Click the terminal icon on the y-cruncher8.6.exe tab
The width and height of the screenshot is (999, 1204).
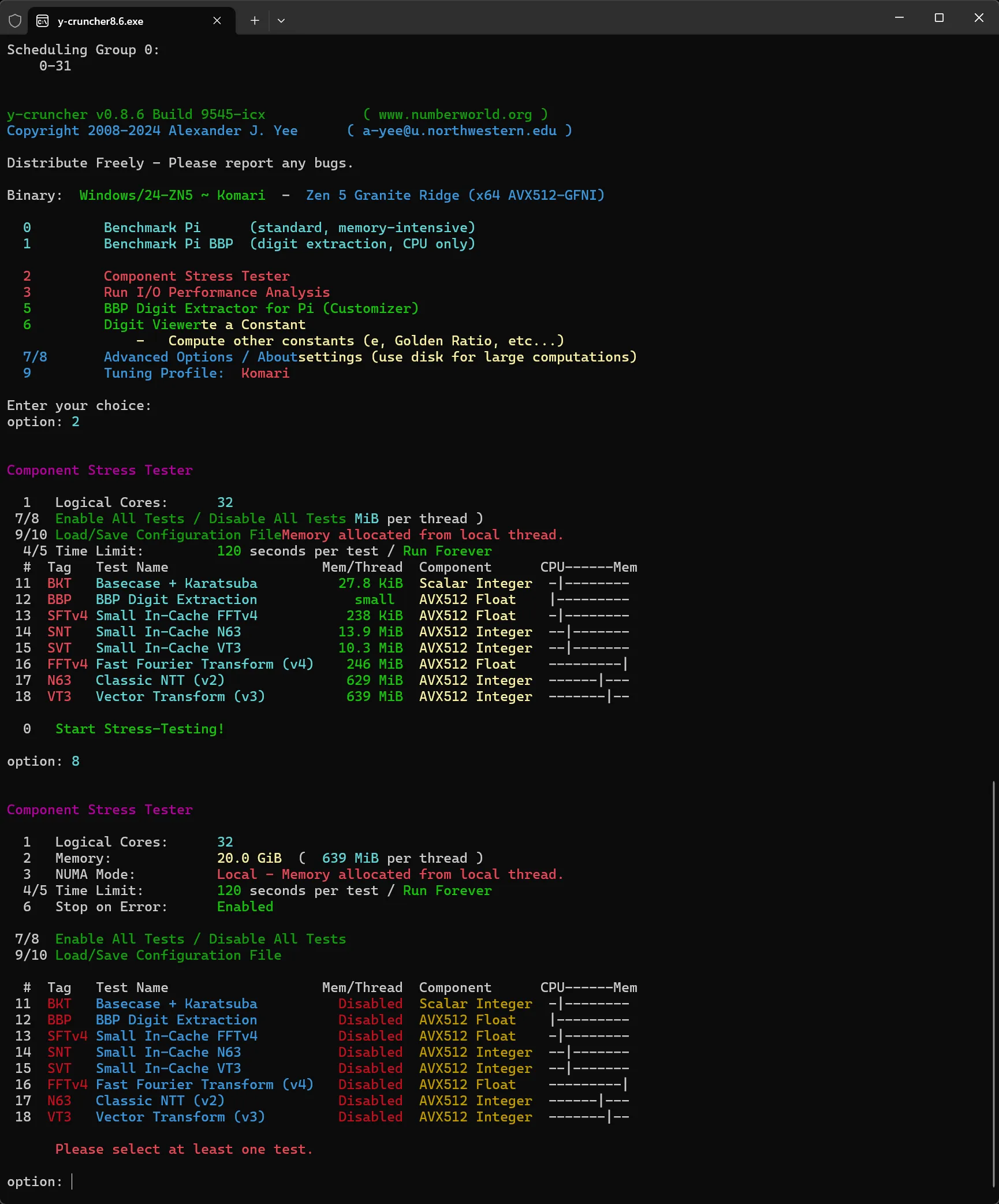(42, 21)
